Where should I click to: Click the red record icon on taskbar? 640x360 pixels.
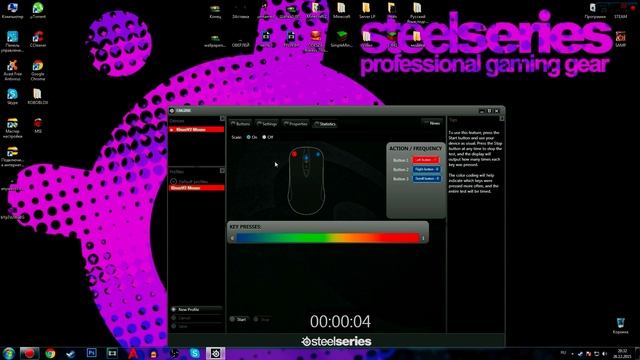click(x=29, y=353)
